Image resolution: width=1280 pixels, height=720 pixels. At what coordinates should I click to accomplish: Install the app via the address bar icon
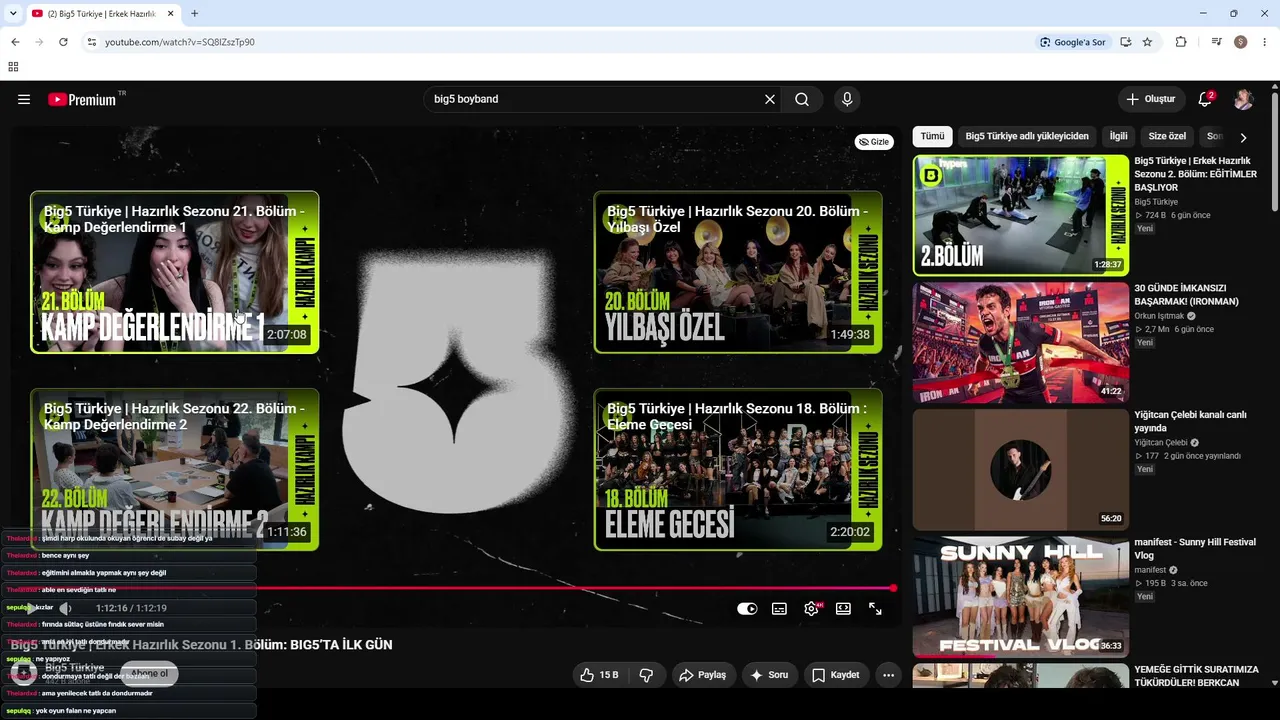pos(1126,42)
